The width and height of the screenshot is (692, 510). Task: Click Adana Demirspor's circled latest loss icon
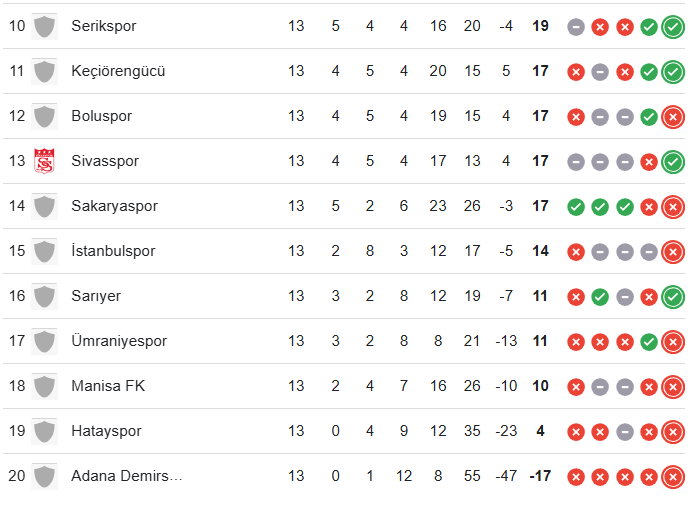click(x=673, y=477)
